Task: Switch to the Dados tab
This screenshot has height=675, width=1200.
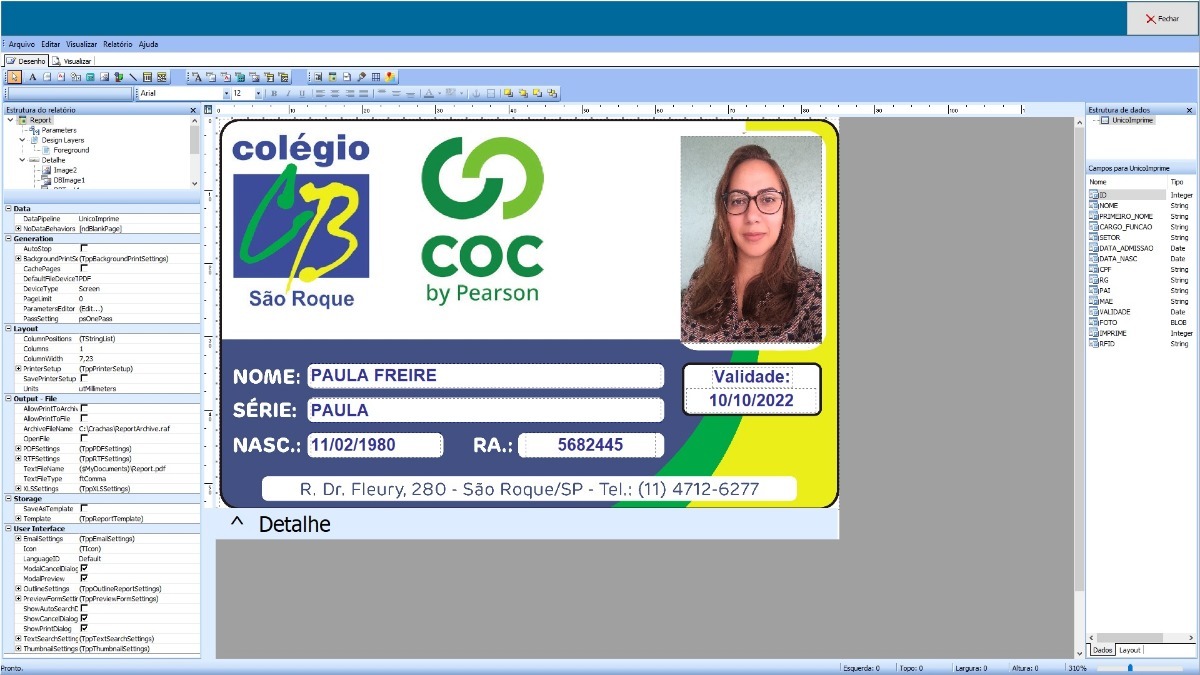Action: pyautogui.click(x=1103, y=650)
